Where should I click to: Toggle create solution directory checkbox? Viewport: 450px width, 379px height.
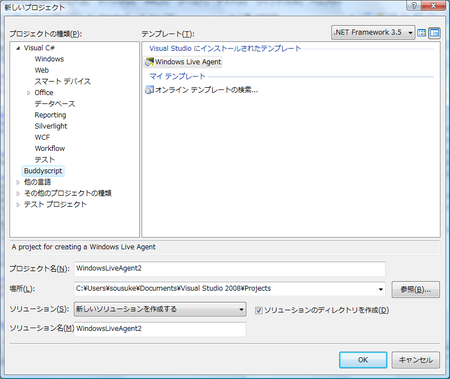[x=259, y=311]
